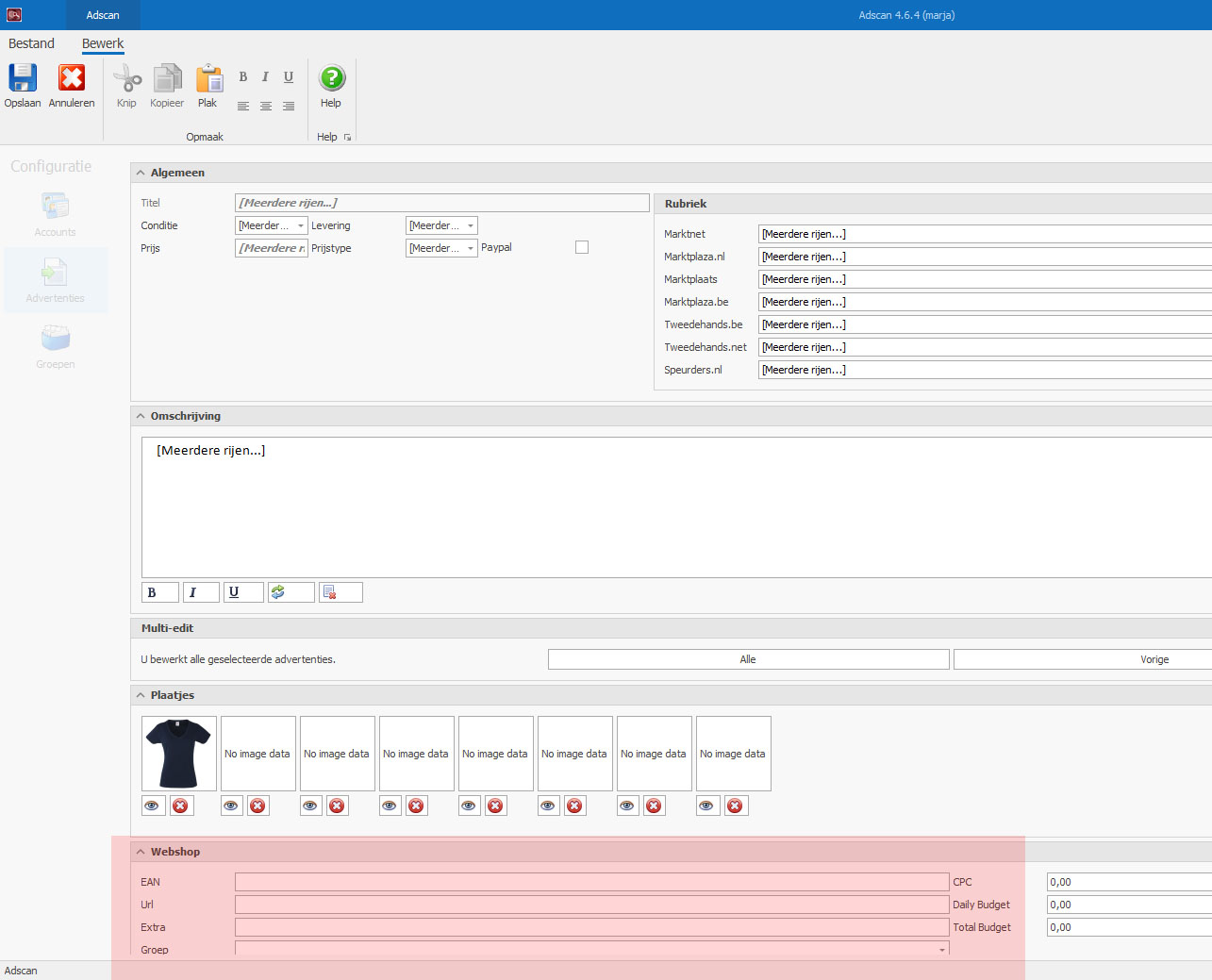Click the Titel input field
This screenshot has height=980, width=1212.
tap(442, 203)
